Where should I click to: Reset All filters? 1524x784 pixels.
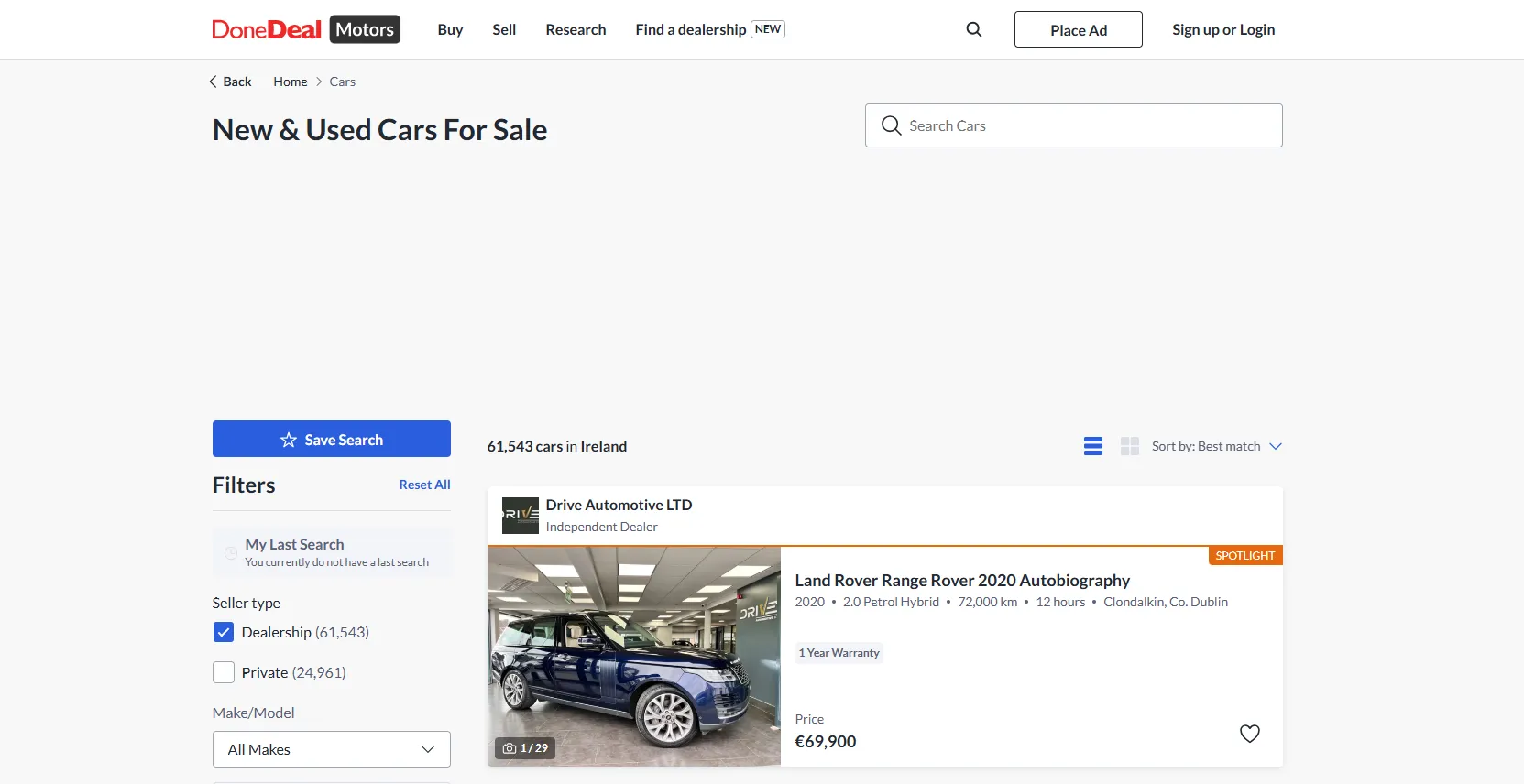(424, 485)
